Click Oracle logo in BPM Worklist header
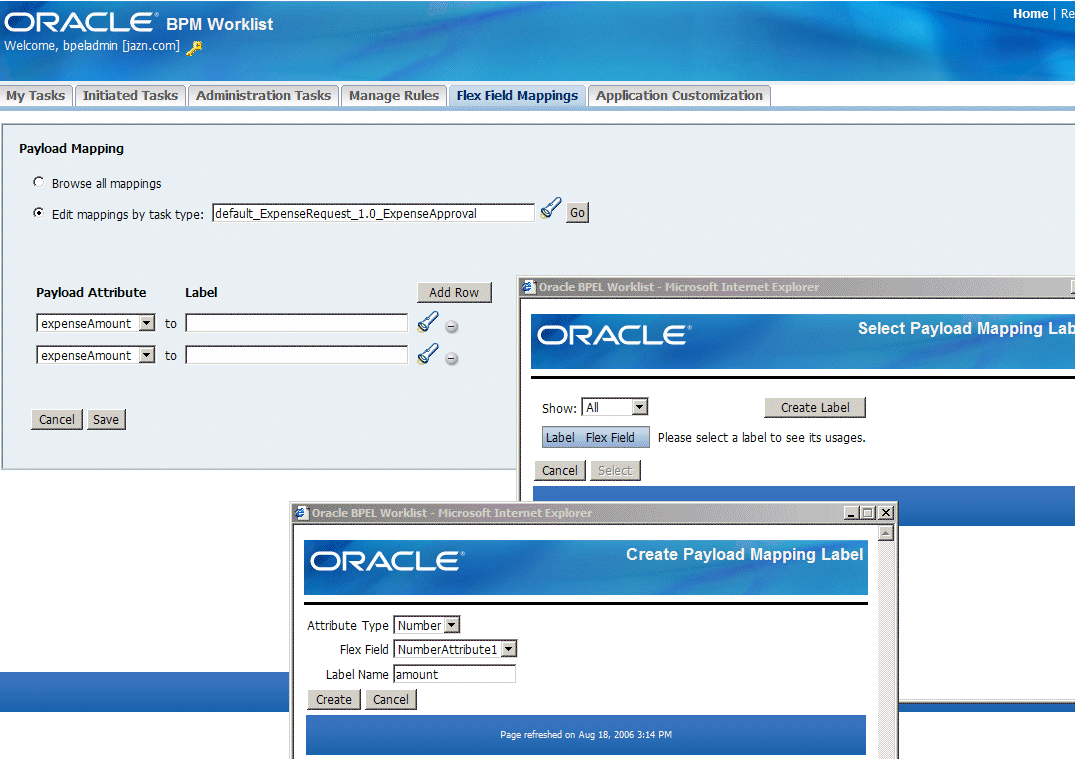 pyautogui.click(x=81, y=22)
